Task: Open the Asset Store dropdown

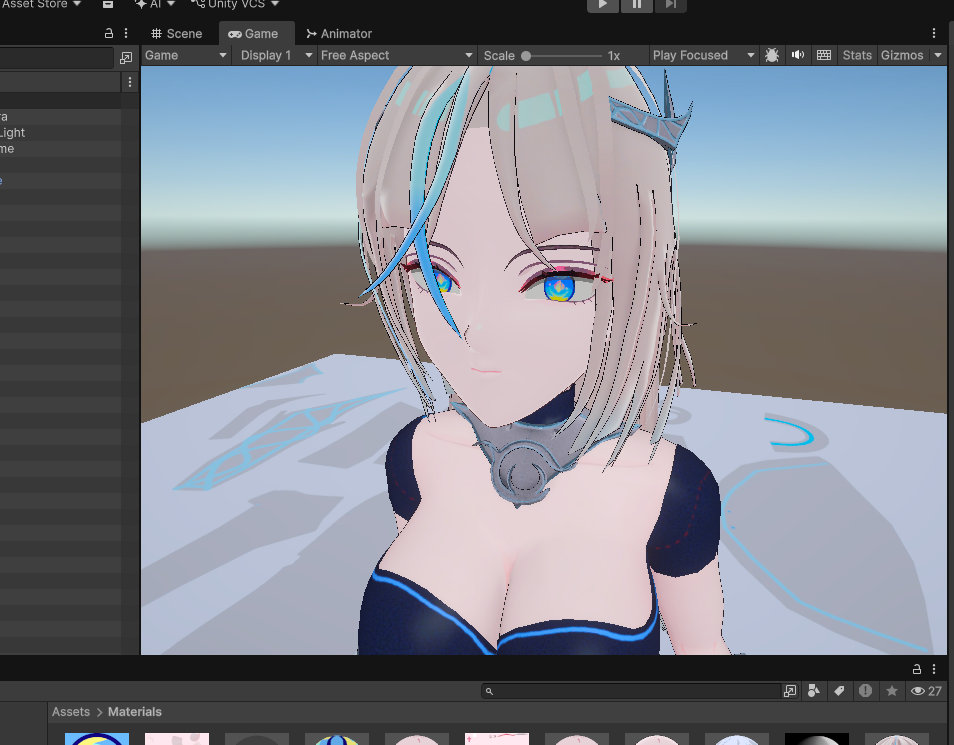Action: click(41, 4)
